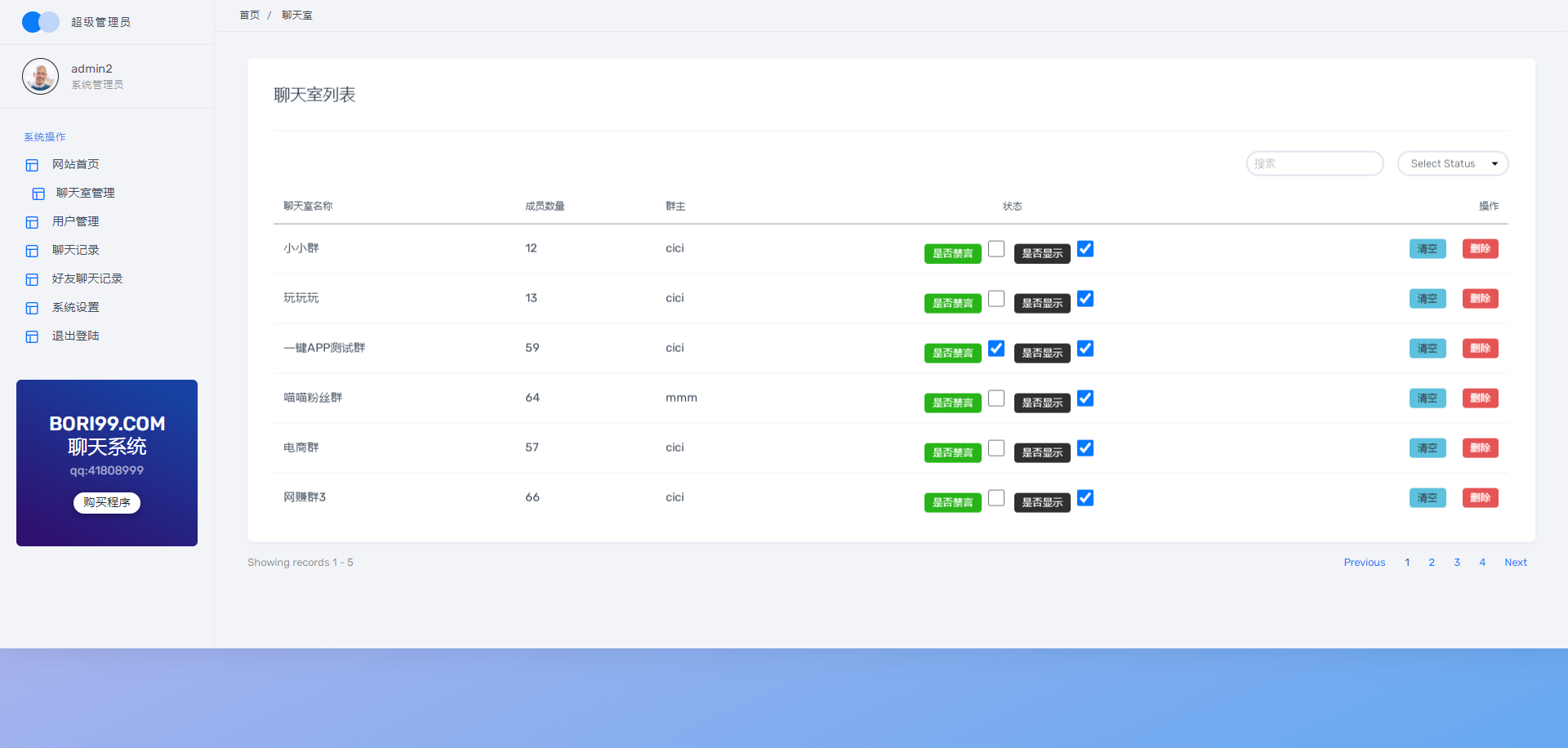Go to page 4

click(1482, 563)
